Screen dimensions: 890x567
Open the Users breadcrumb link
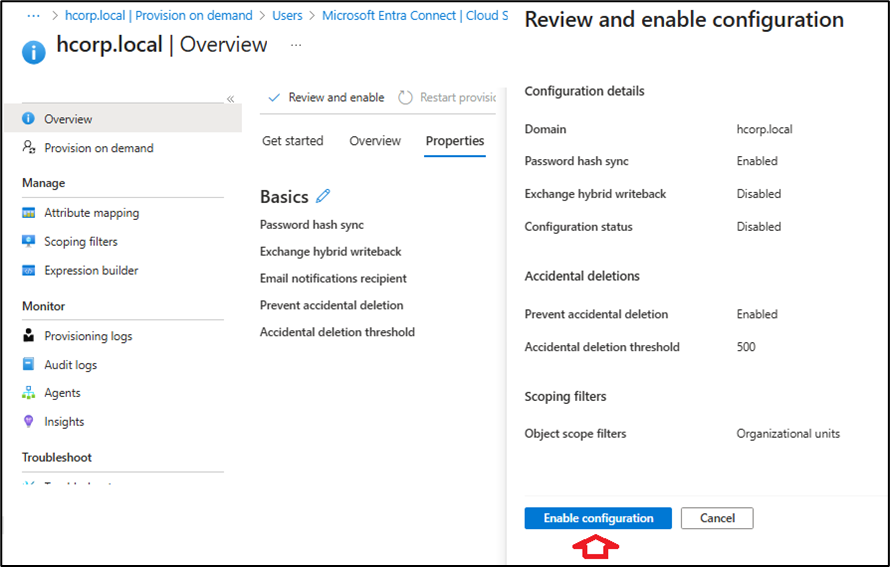[287, 16]
